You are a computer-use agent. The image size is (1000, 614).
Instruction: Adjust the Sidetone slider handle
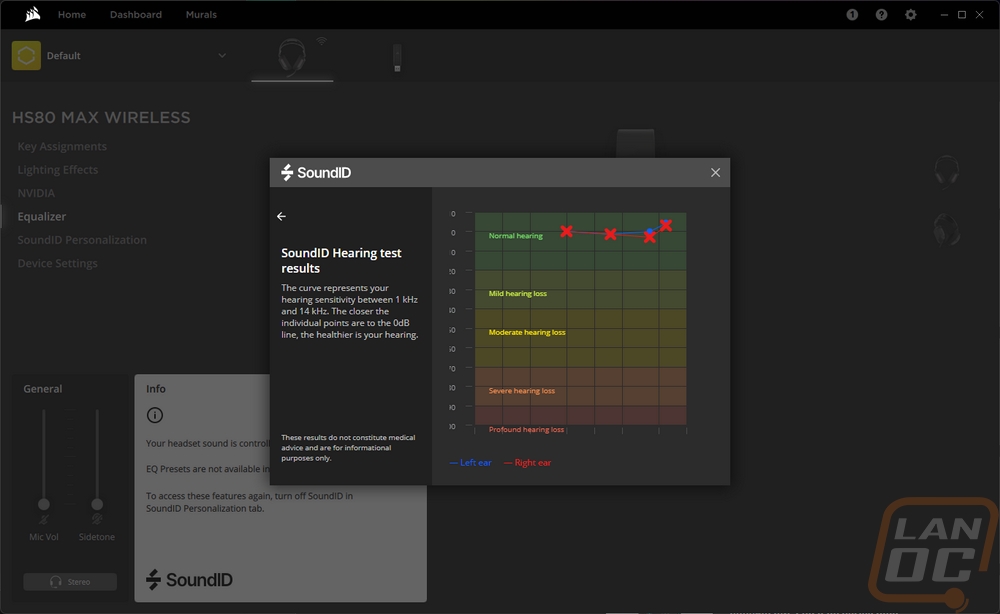[97, 504]
